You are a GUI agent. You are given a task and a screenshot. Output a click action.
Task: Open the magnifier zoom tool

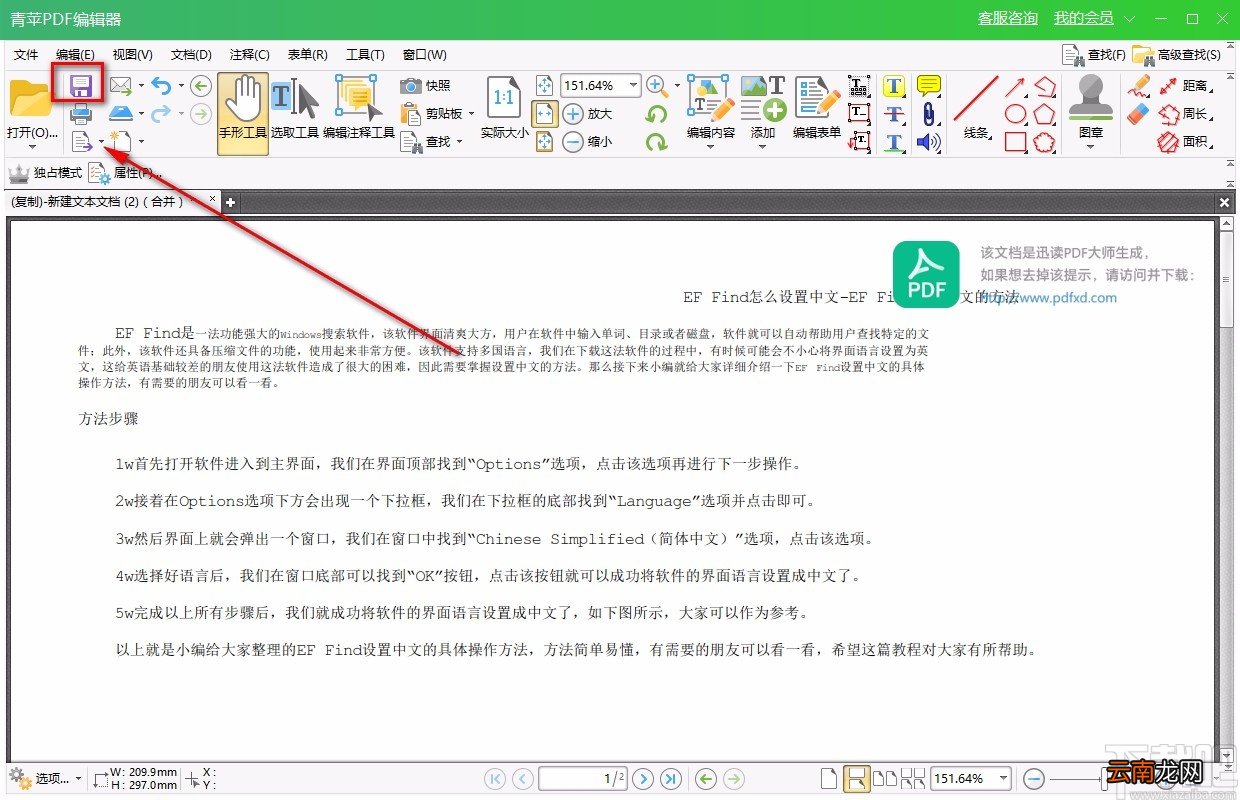pyautogui.click(x=657, y=86)
